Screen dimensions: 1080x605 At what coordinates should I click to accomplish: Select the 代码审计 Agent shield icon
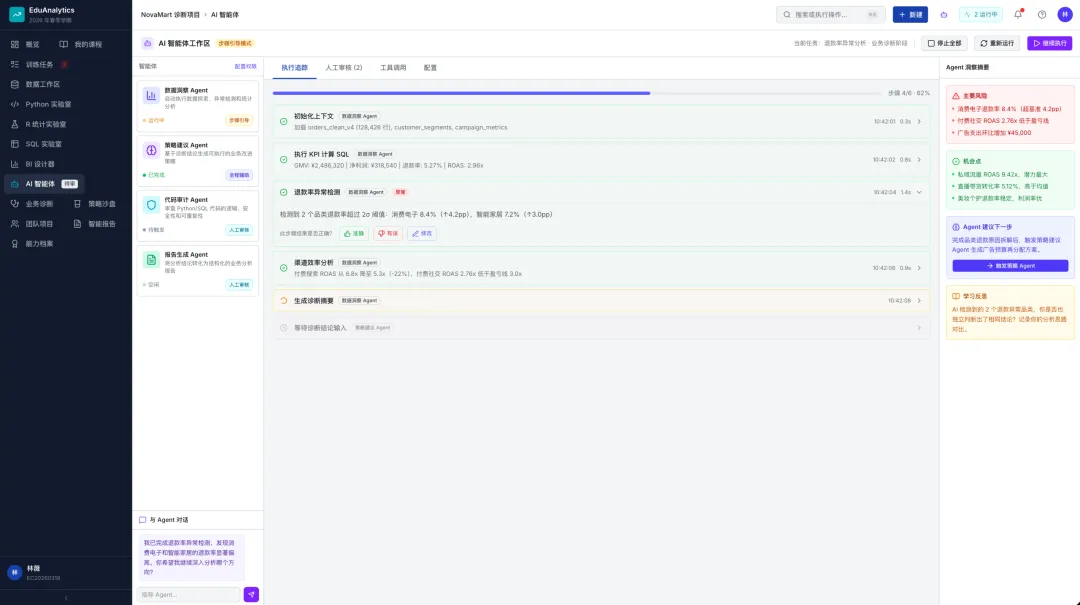[x=151, y=205]
